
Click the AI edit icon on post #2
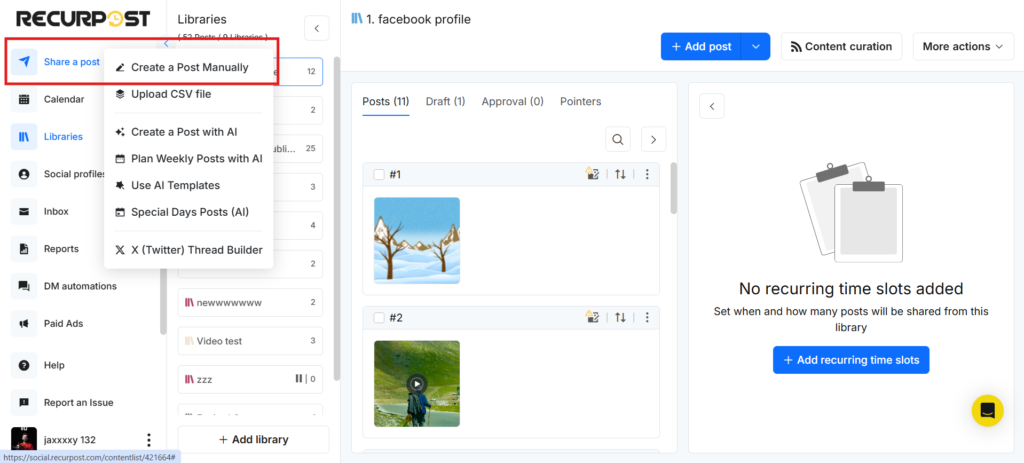(x=592, y=317)
